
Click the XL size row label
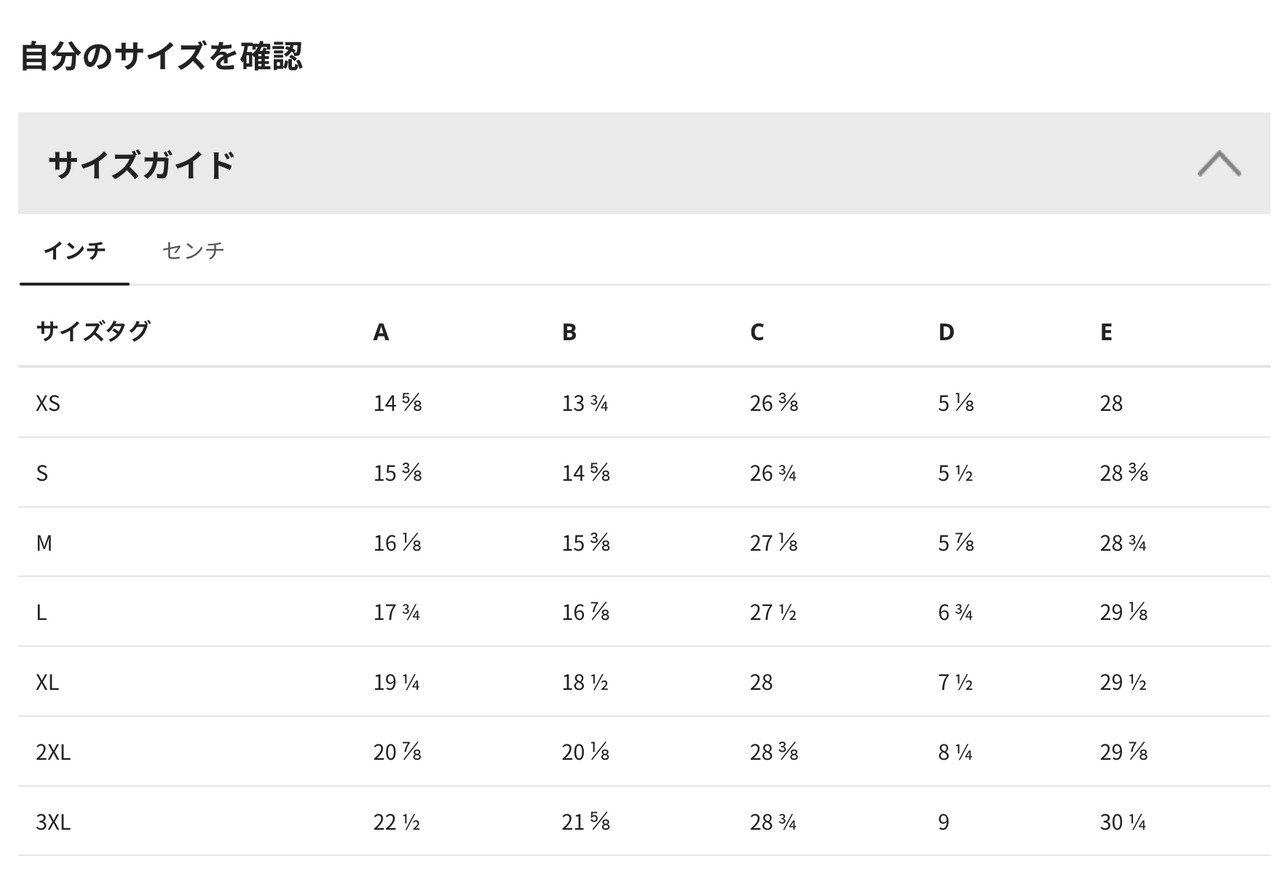(x=48, y=682)
